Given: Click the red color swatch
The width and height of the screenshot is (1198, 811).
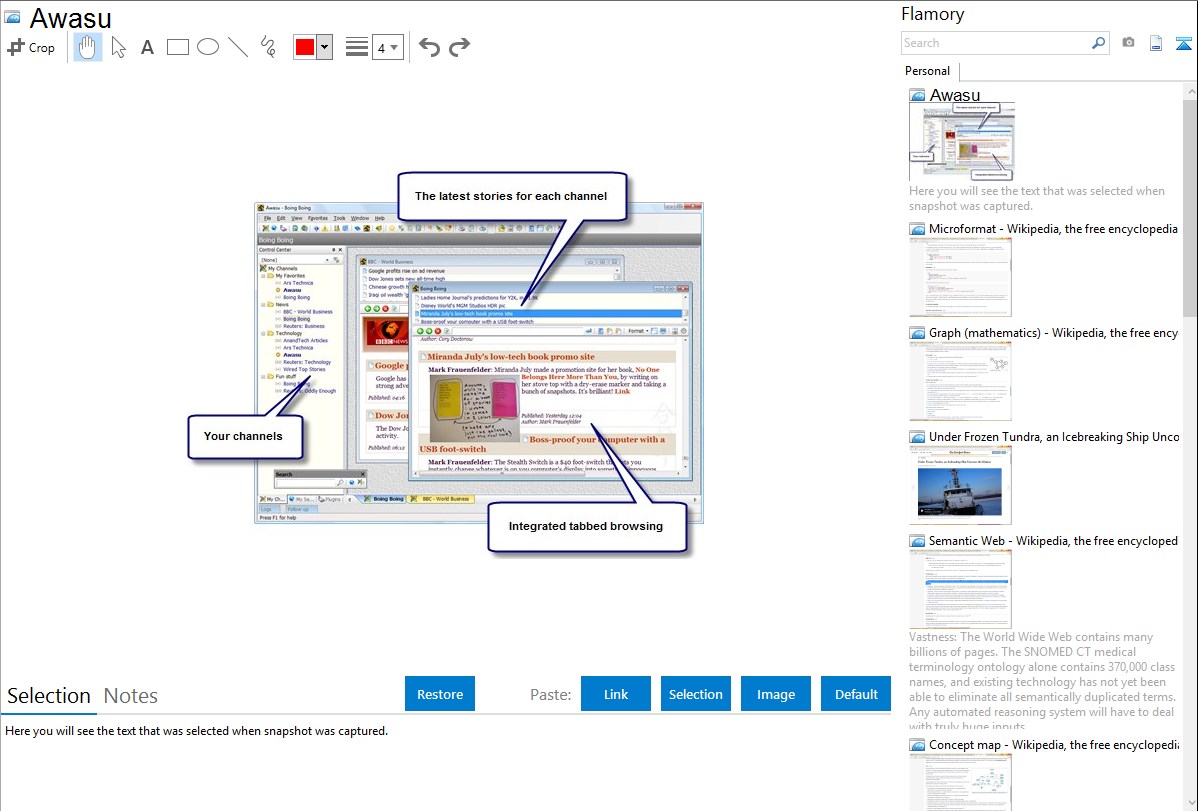Looking at the screenshot, I should point(305,47).
